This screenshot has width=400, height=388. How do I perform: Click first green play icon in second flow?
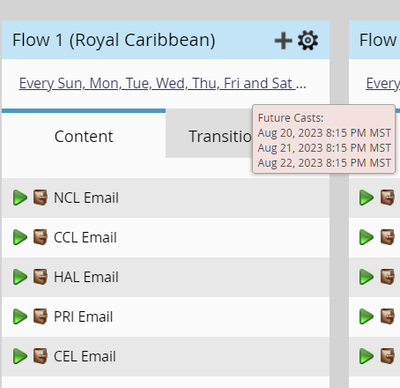coord(366,198)
